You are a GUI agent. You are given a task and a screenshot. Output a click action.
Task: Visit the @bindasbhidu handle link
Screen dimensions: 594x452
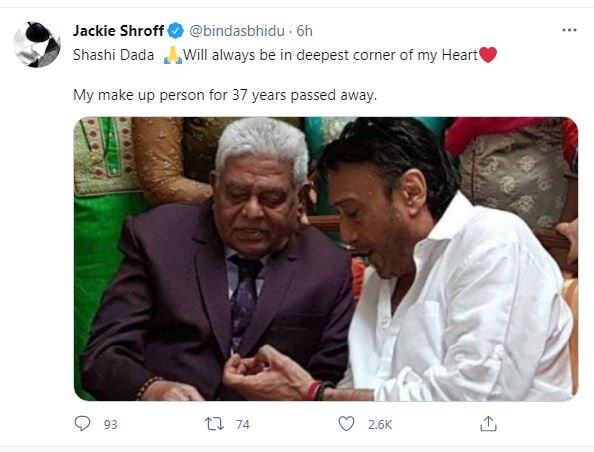click(236, 31)
